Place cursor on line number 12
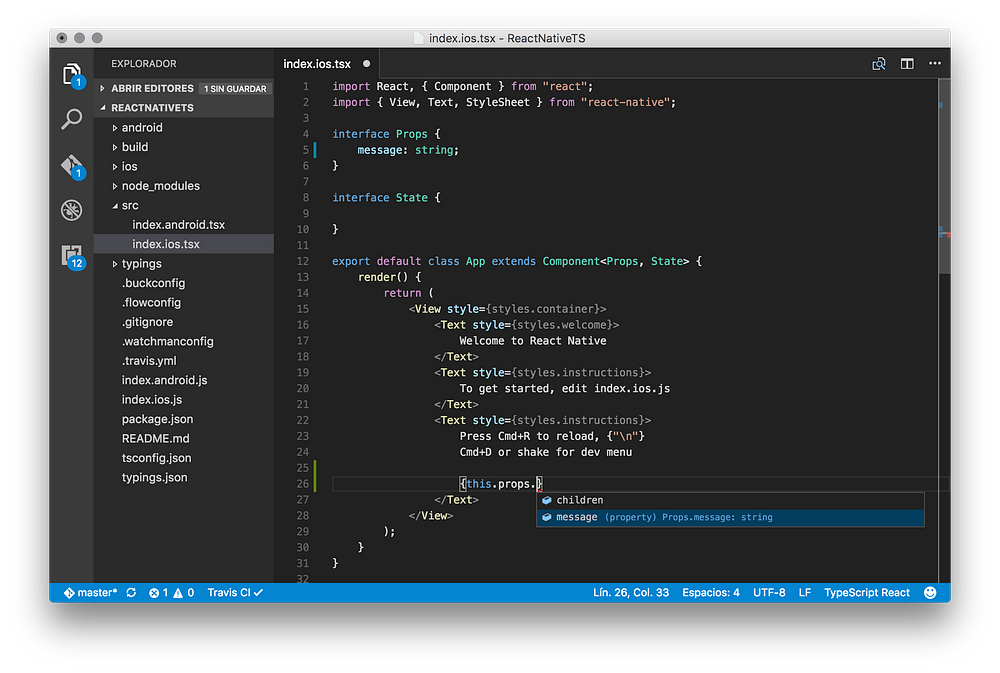1000x673 pixels. pos(302,262)
